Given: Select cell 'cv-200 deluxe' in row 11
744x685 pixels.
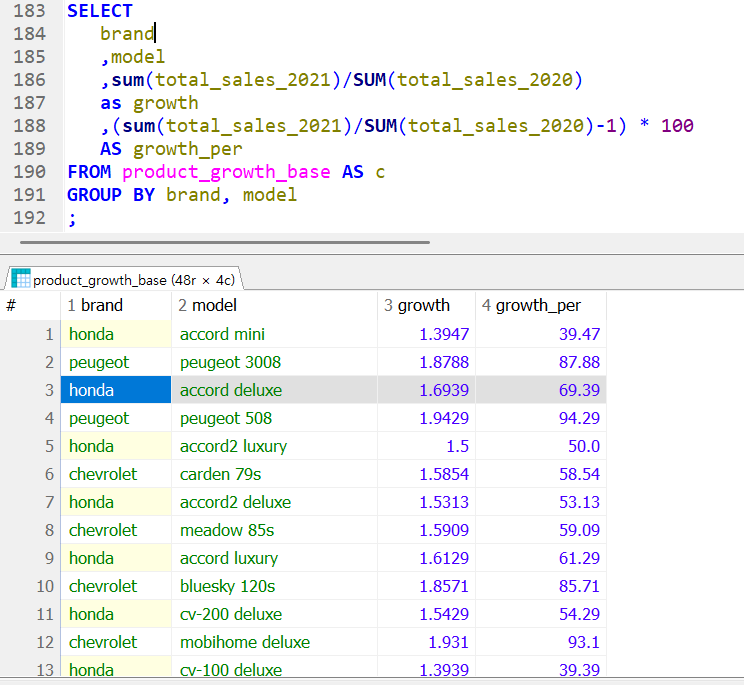Looking at the screenshot, I should tap(274, 614).
